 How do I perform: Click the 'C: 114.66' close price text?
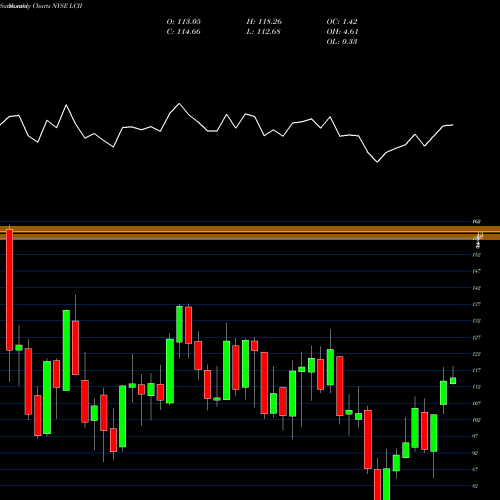(x=183, y=32)
